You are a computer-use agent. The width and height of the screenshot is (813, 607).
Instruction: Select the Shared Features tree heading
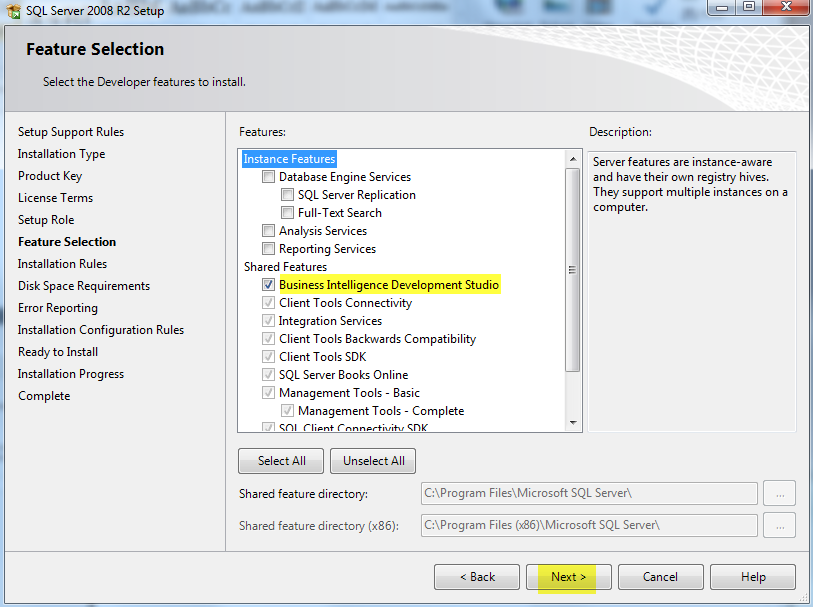click(x=286, y=267)
